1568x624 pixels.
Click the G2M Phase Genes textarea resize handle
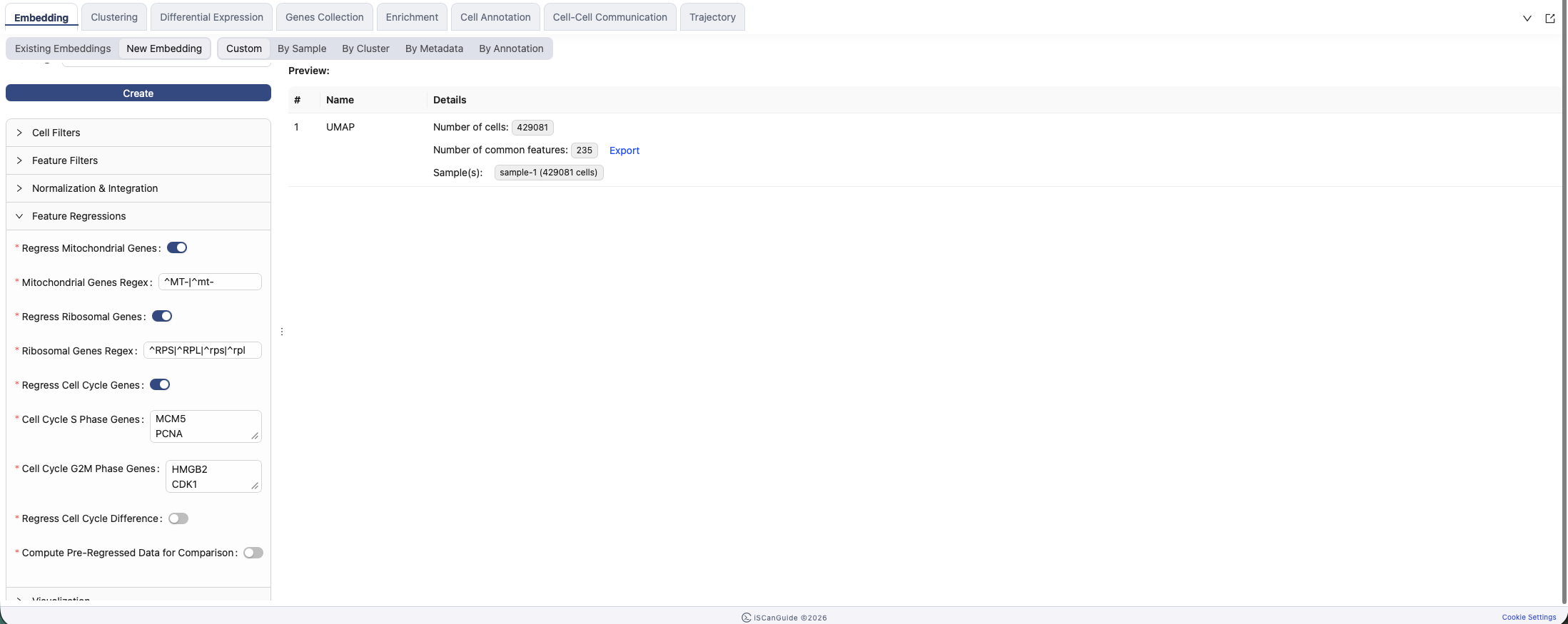(x=255, y=486)
